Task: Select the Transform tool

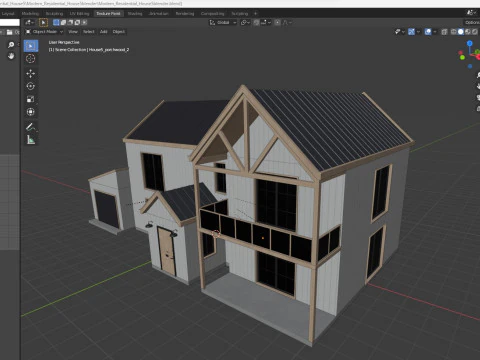Action: (x=31, y=112)
